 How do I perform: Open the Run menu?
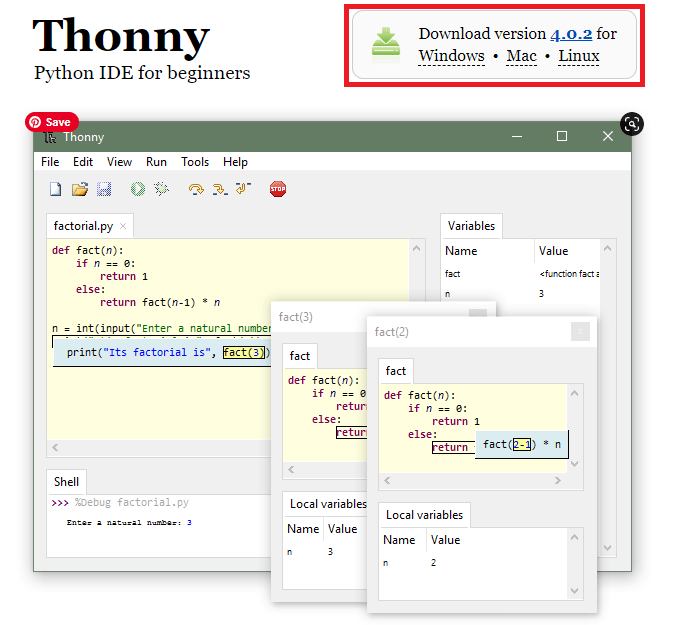(156, 162)
